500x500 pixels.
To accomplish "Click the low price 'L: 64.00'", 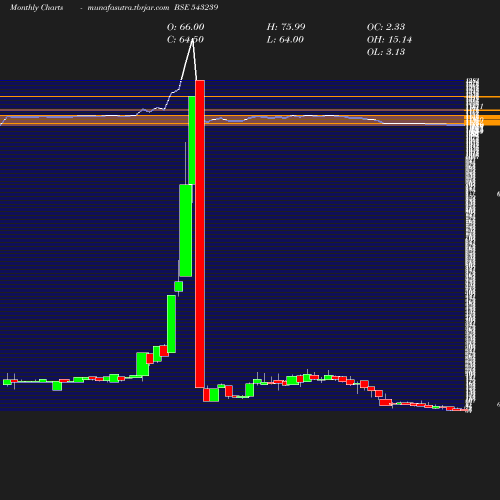I will [x=285, y=40].
